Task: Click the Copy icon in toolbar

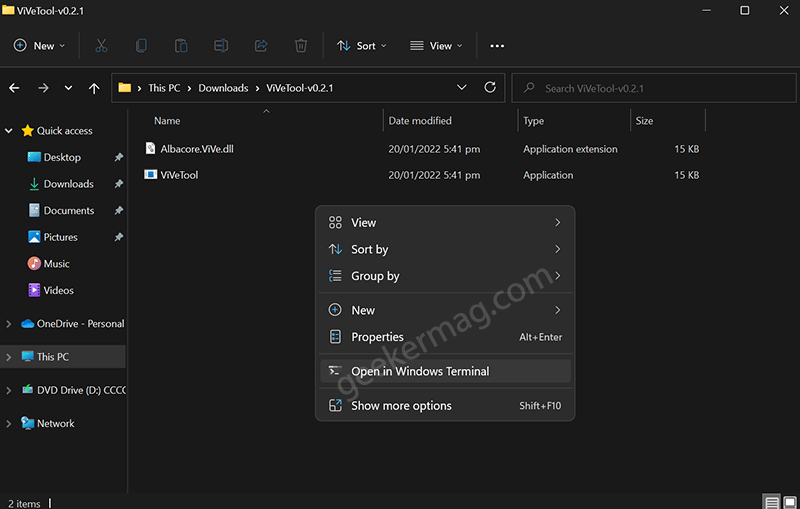Action: coord(141,46)
